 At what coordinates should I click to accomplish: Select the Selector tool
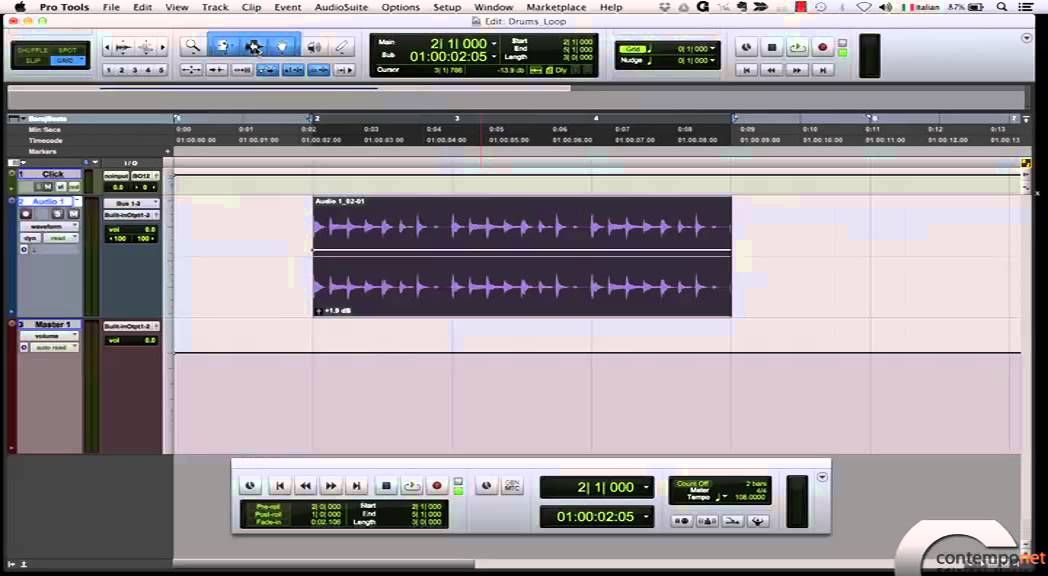(253, 46)
